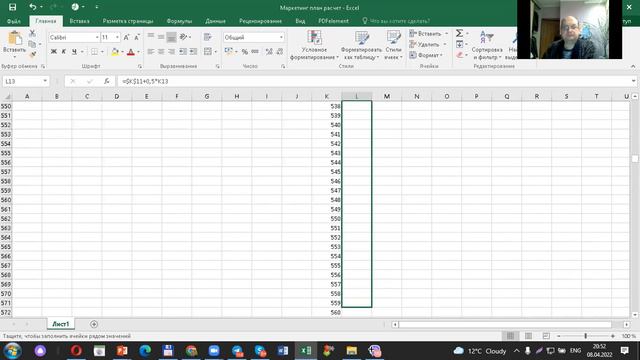This screenshot has height=360, width=640.
Task: Click the Clear eraser icon
Action: tap(459, 55)
